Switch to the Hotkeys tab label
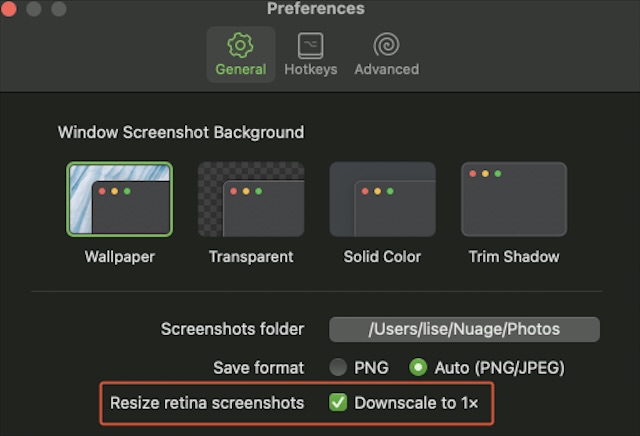The height and width of the screenshot is (436, 640). coord(310,69)
